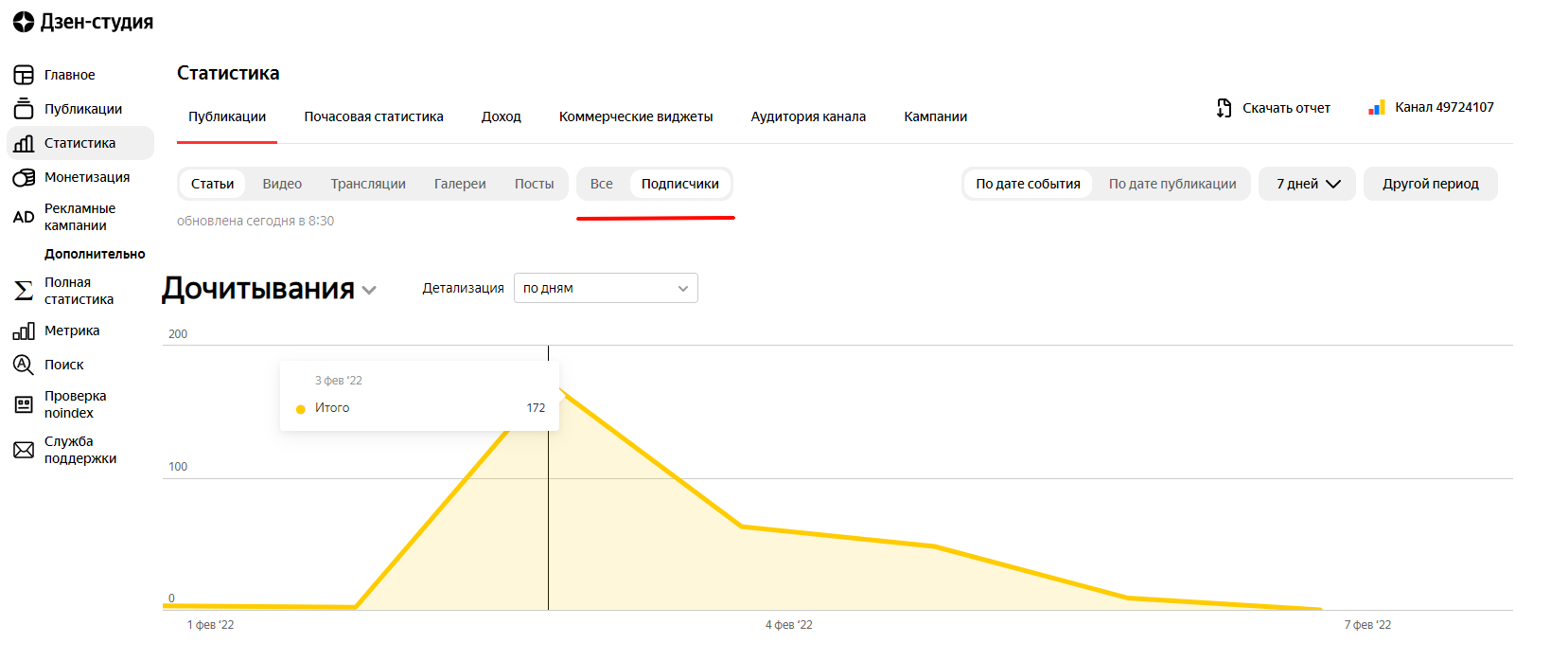Click the Поиск sidebar link
The height and width of the screenshot is (661, 1568).
(x=64, y=365)
